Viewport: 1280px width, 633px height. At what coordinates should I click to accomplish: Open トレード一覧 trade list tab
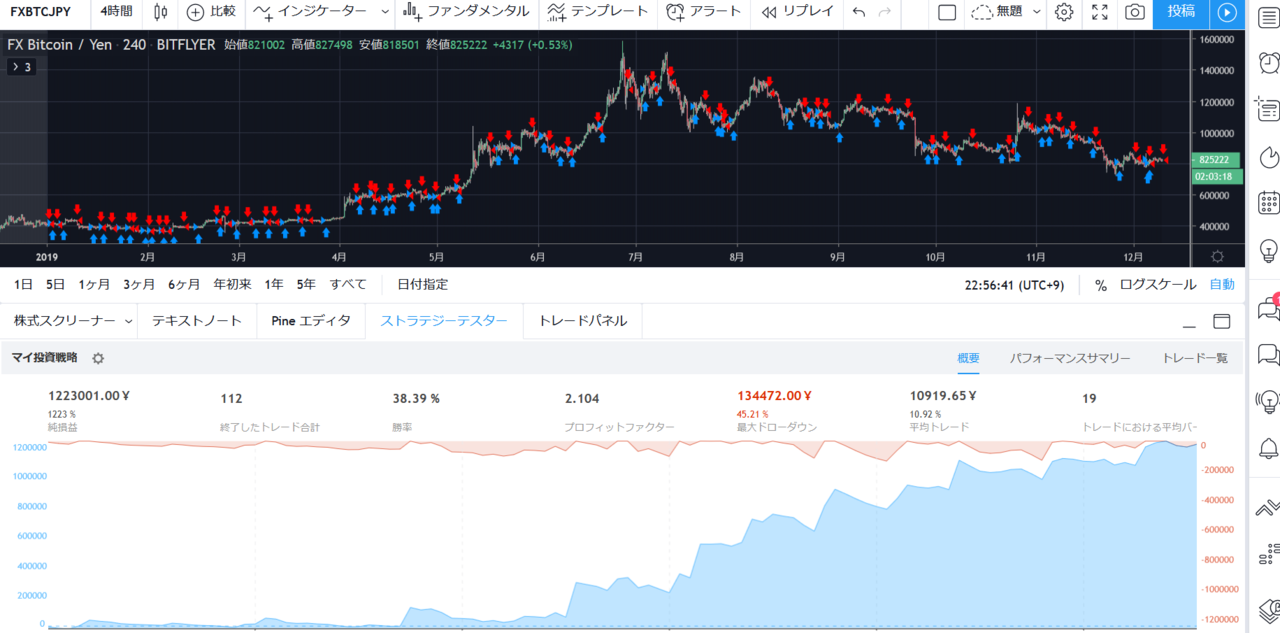1195,358
